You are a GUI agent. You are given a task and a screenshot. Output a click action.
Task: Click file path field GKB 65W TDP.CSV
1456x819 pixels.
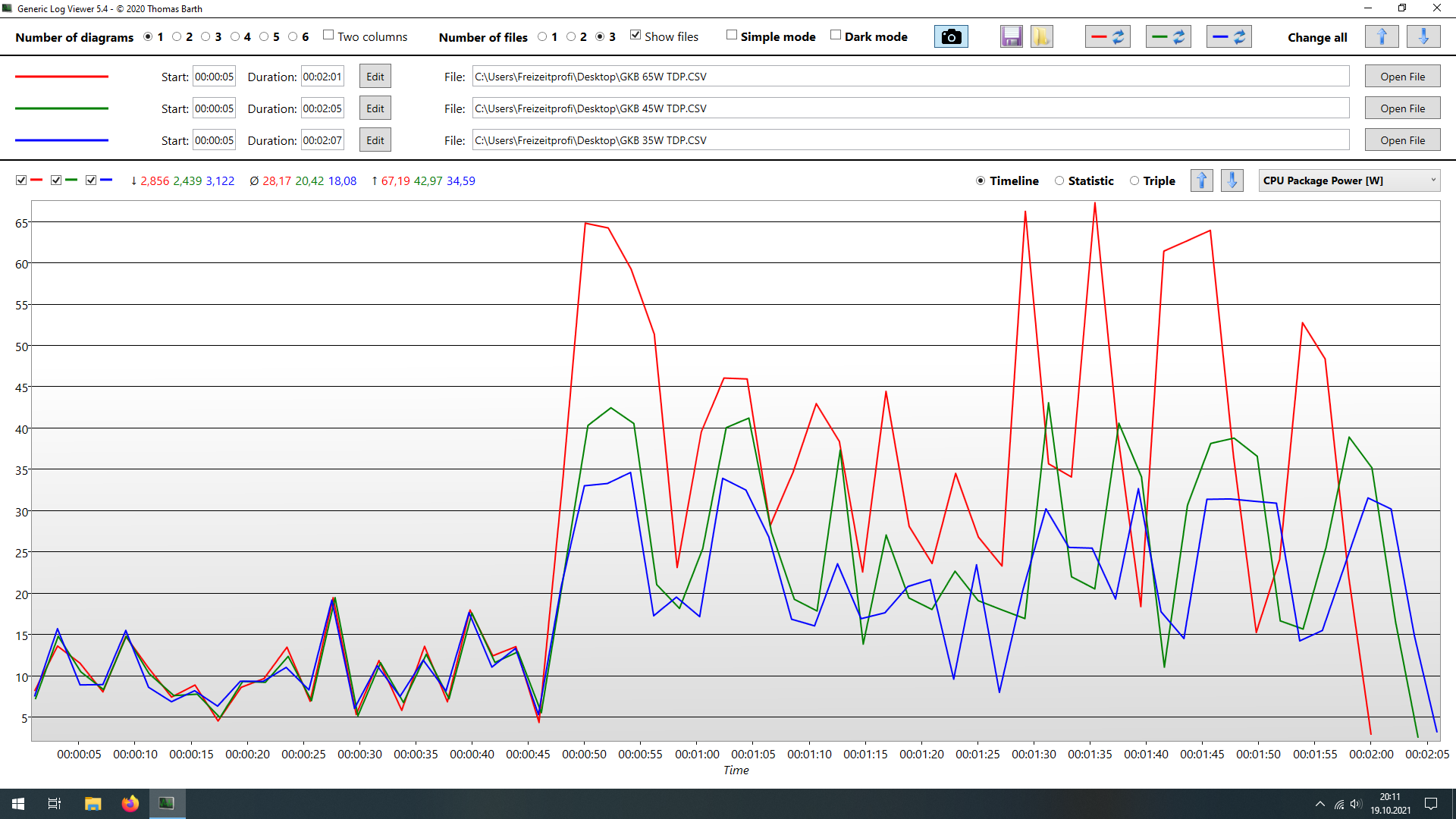[x=911, y=77]
